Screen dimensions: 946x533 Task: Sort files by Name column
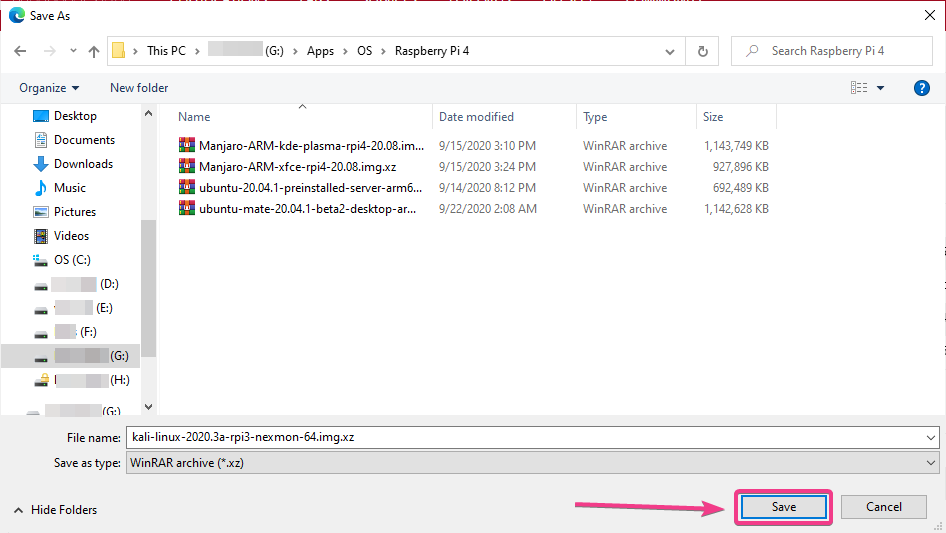pos(194,116)
